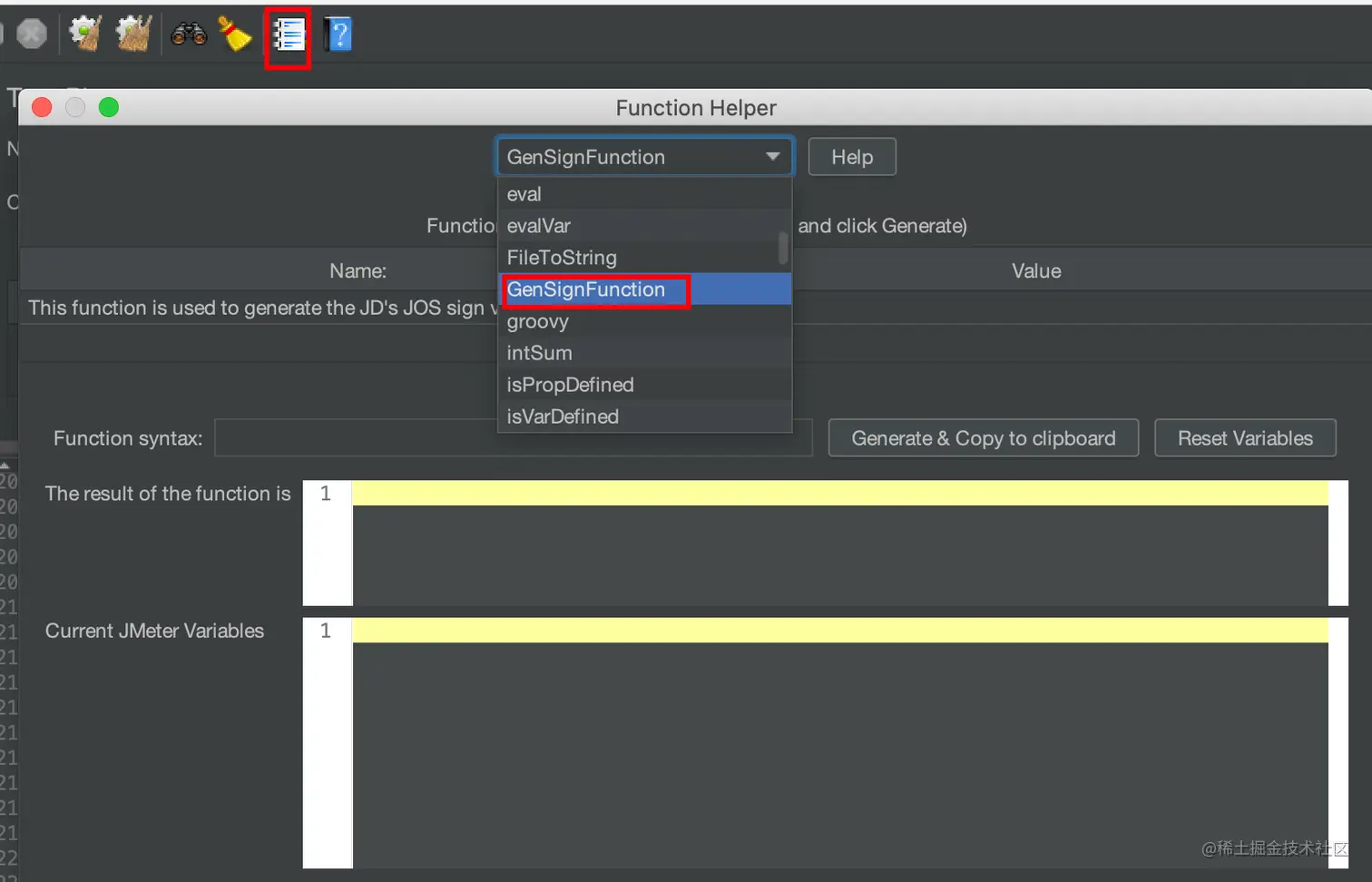Close the Function Helper window

42,107
